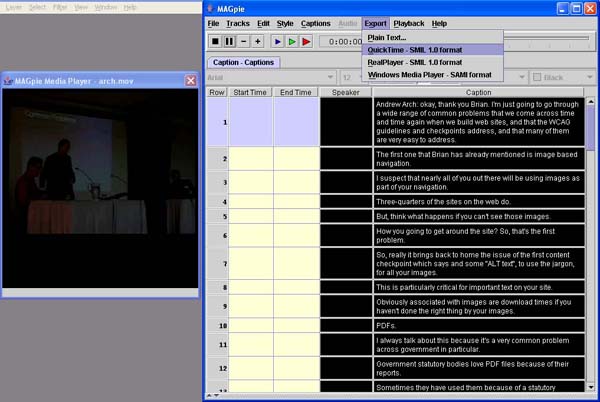Click the Window menu in the background window
The width and height of the screenshot is (600, 402).
[x=106, y=7]
